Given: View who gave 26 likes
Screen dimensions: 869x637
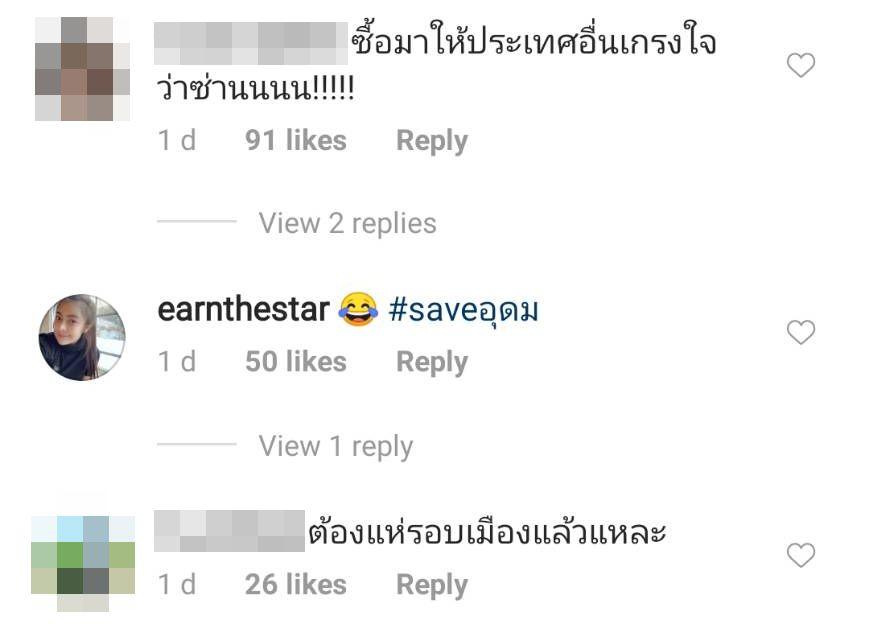Looking at the screenshot, I should click(x=296, y=584).
